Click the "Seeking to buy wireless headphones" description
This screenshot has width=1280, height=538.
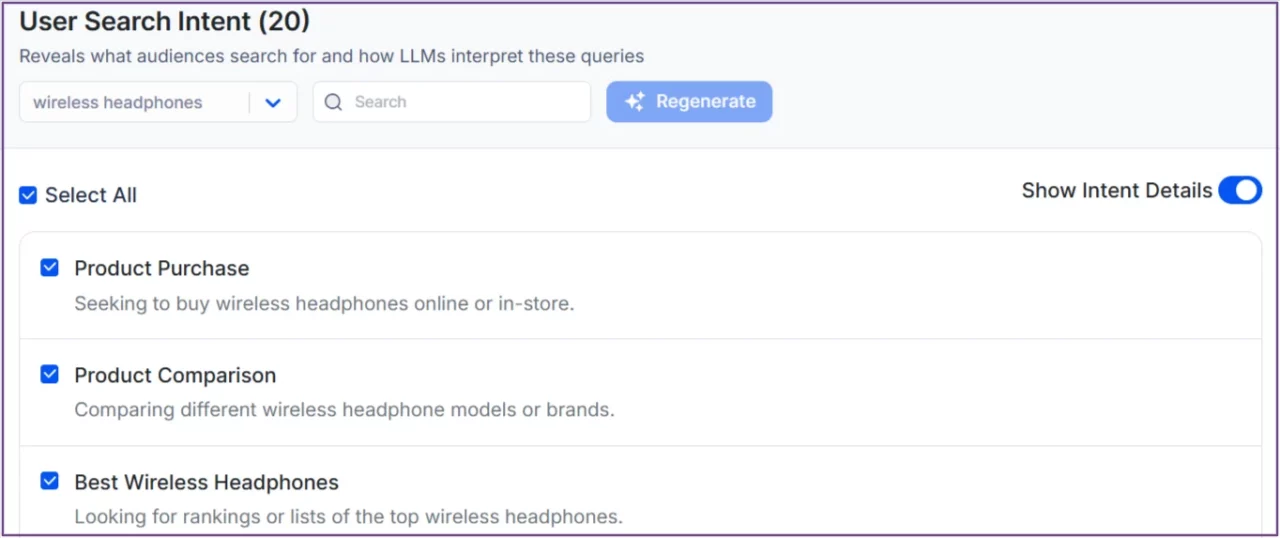[x=324, y=303]
